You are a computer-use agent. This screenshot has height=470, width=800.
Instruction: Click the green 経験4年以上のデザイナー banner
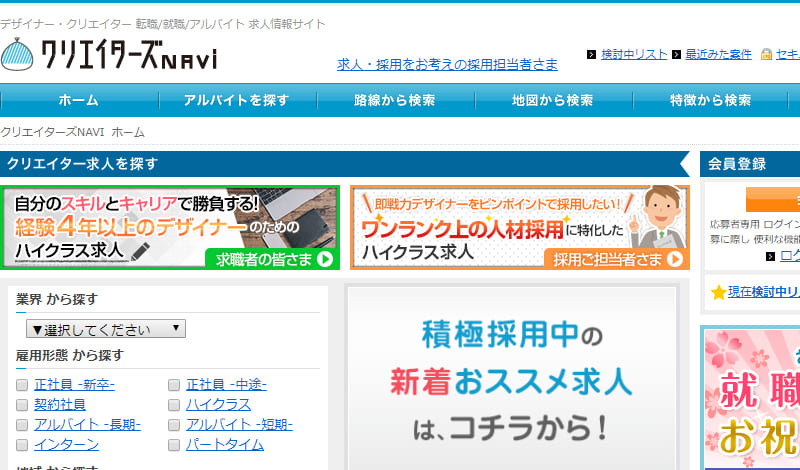(x=170, y=228)
